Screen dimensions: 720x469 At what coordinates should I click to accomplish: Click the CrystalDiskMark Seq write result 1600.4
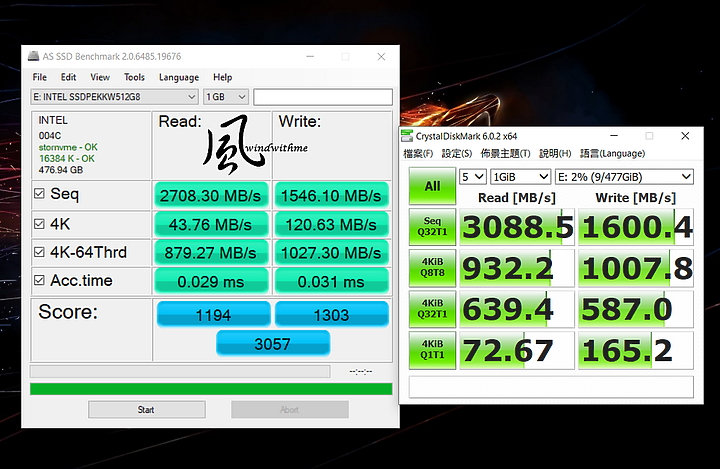pos(636,227)
